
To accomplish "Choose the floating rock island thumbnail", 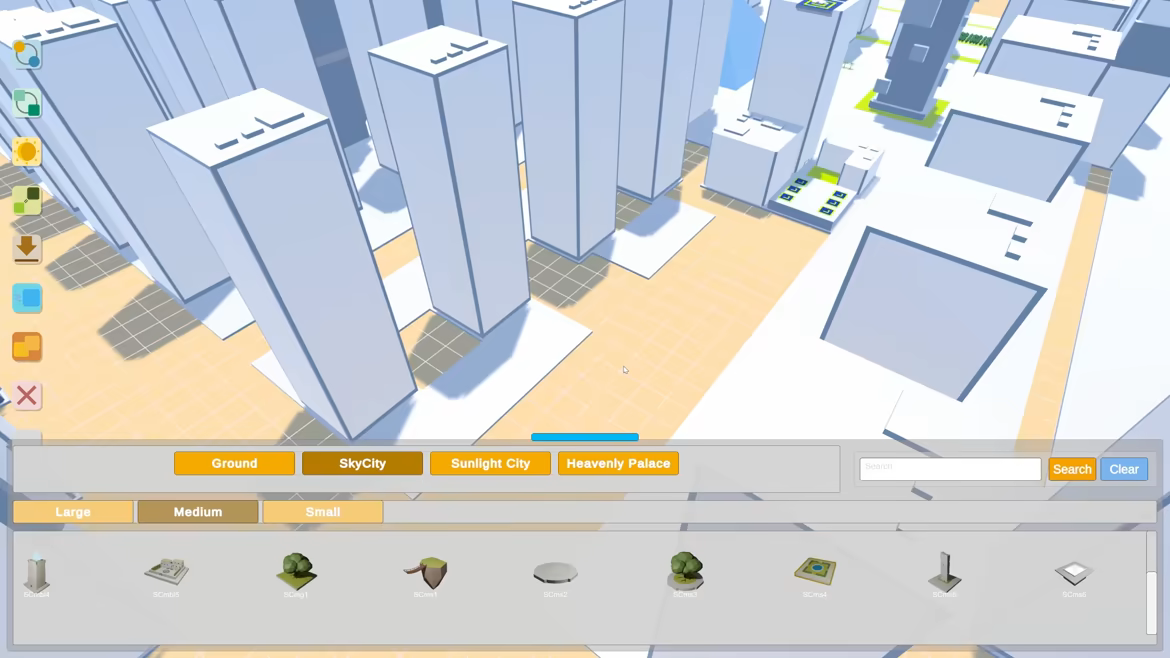I will [x=426, y=574].
